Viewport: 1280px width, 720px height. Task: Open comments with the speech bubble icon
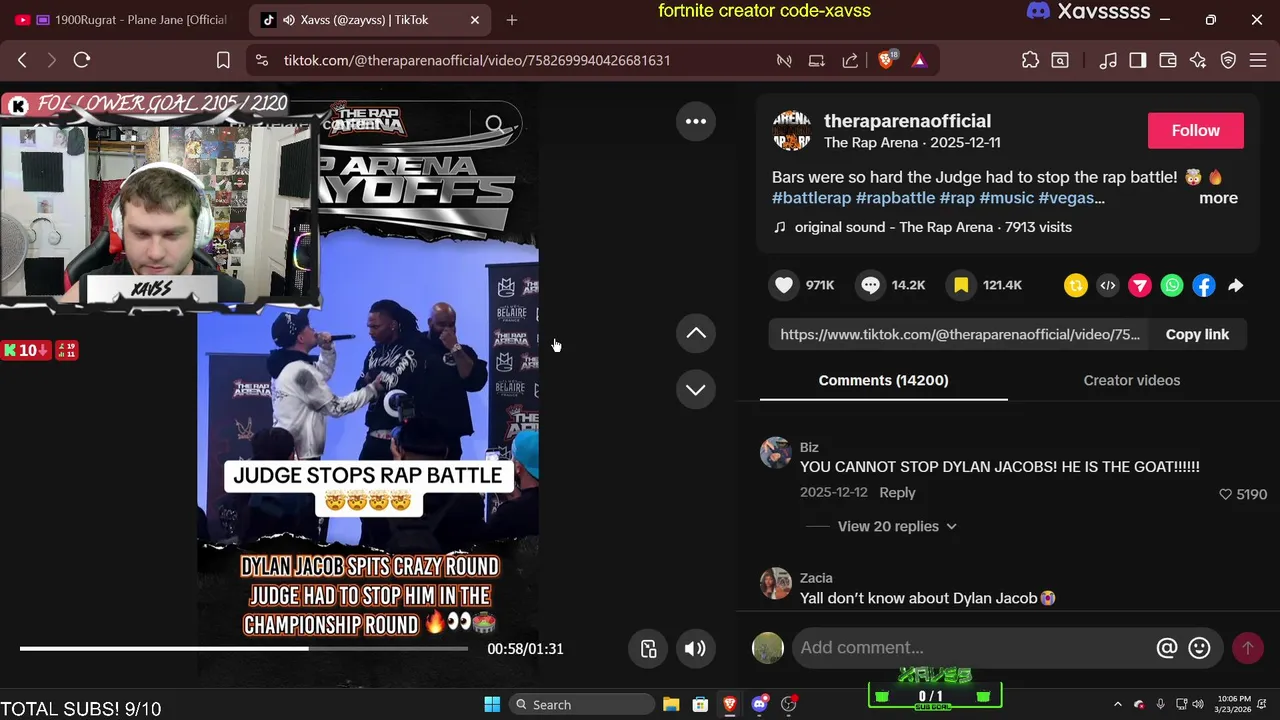click(871, 285)
